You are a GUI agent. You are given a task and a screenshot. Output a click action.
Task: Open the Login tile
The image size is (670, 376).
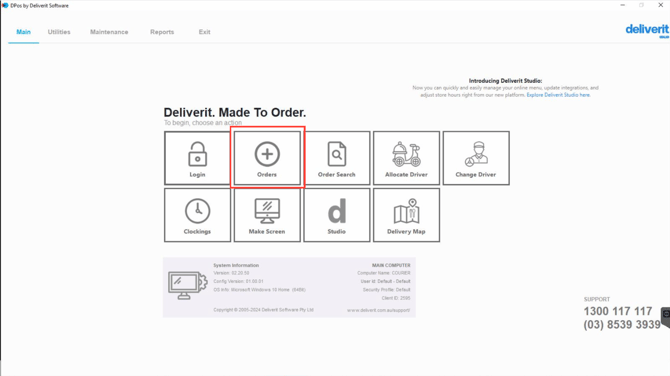tap(197, 158)
